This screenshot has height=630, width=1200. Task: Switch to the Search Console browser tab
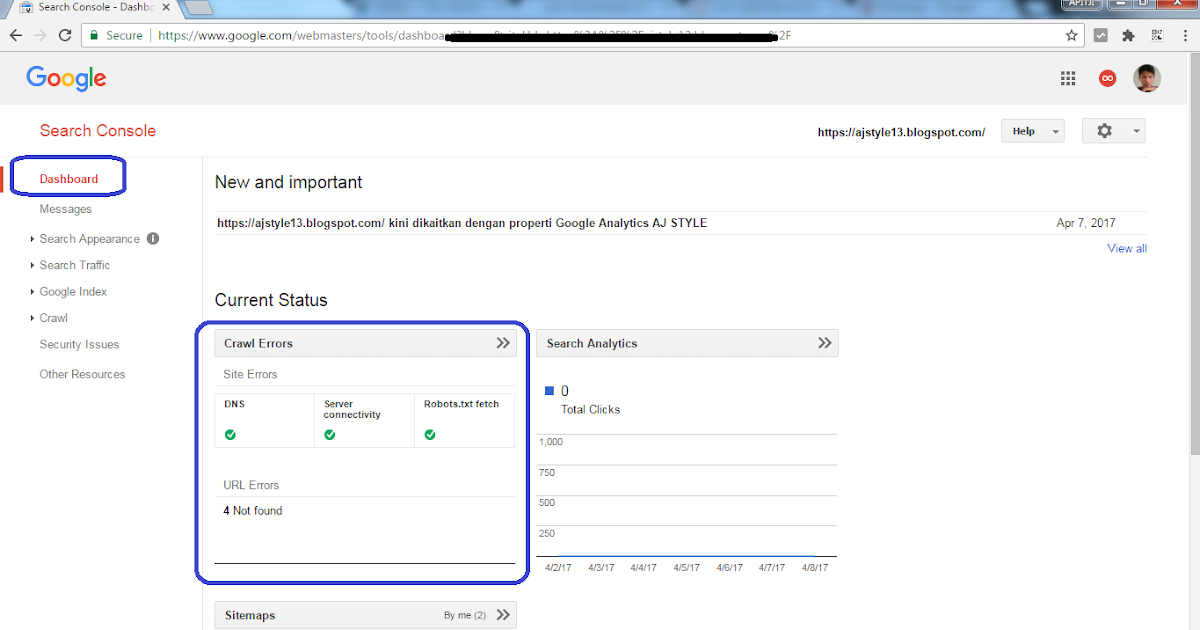[93, 7]
